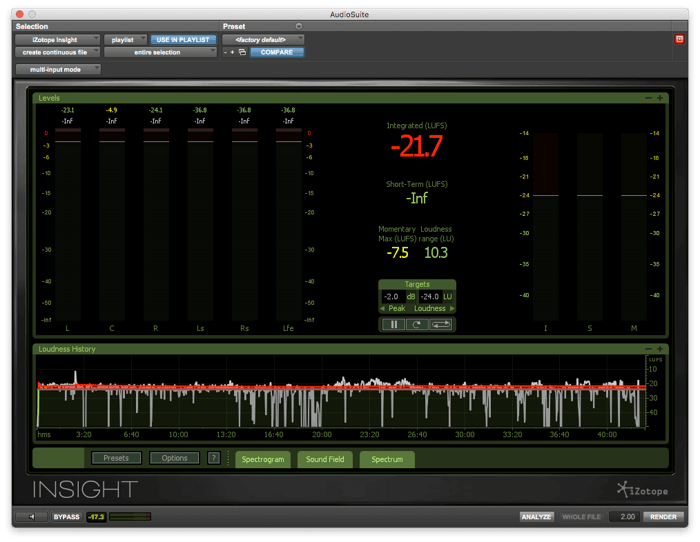Click the Integrated -21.7 readout

point(417,146)
